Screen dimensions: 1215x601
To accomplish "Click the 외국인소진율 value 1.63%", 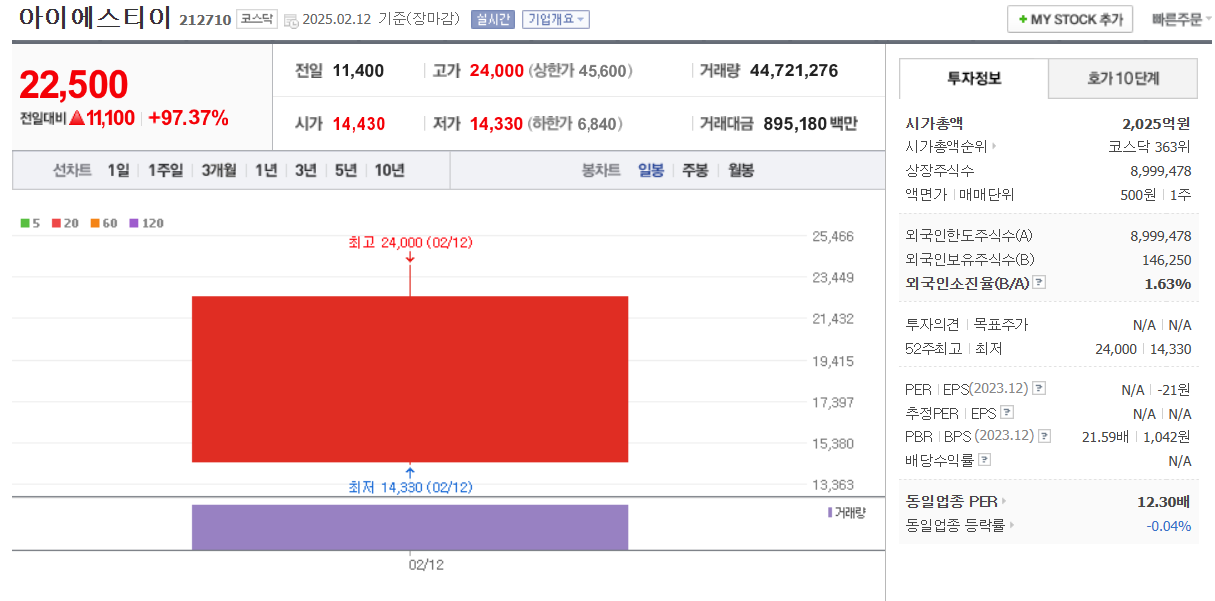I will tap(1168, 284).
